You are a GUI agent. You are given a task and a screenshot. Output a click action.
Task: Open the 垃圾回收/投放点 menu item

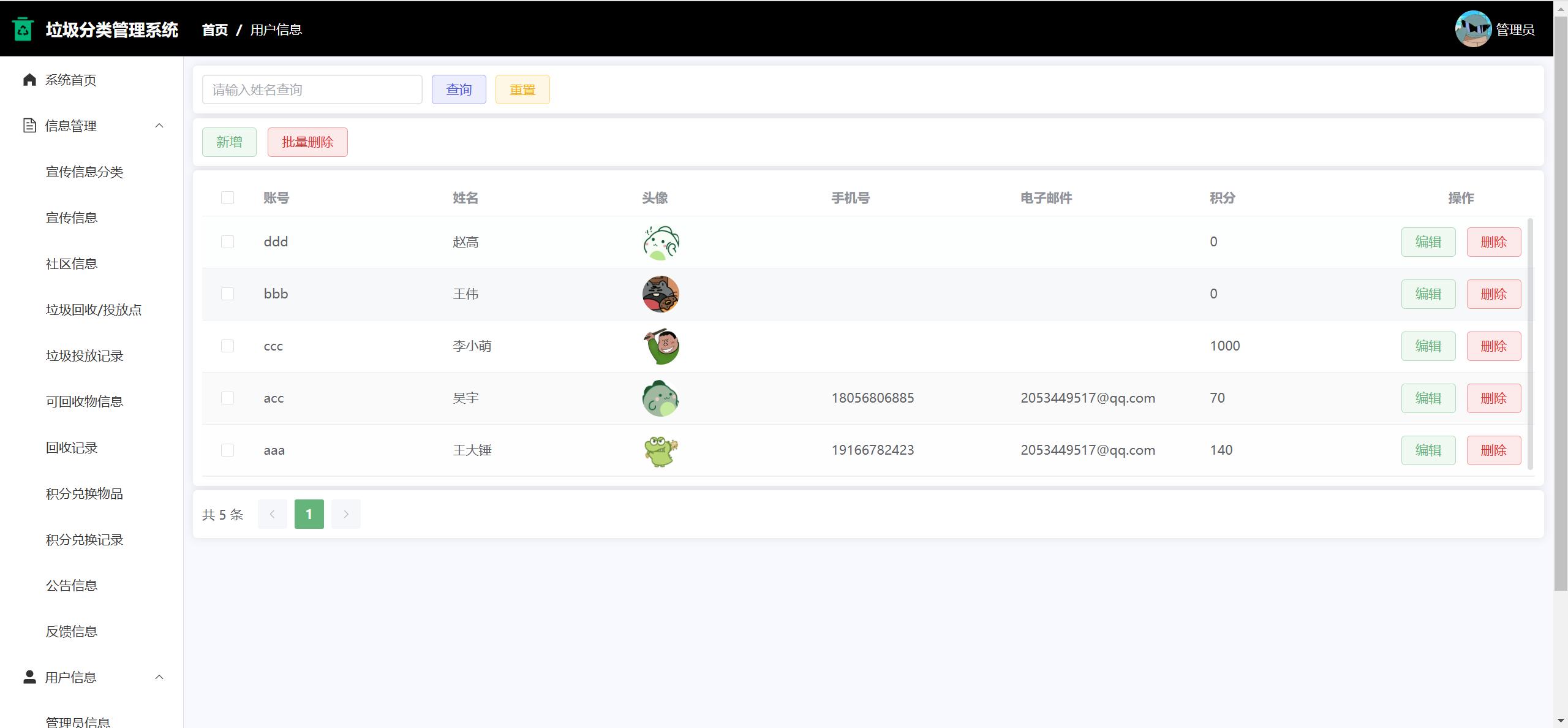tap(94, 309)
